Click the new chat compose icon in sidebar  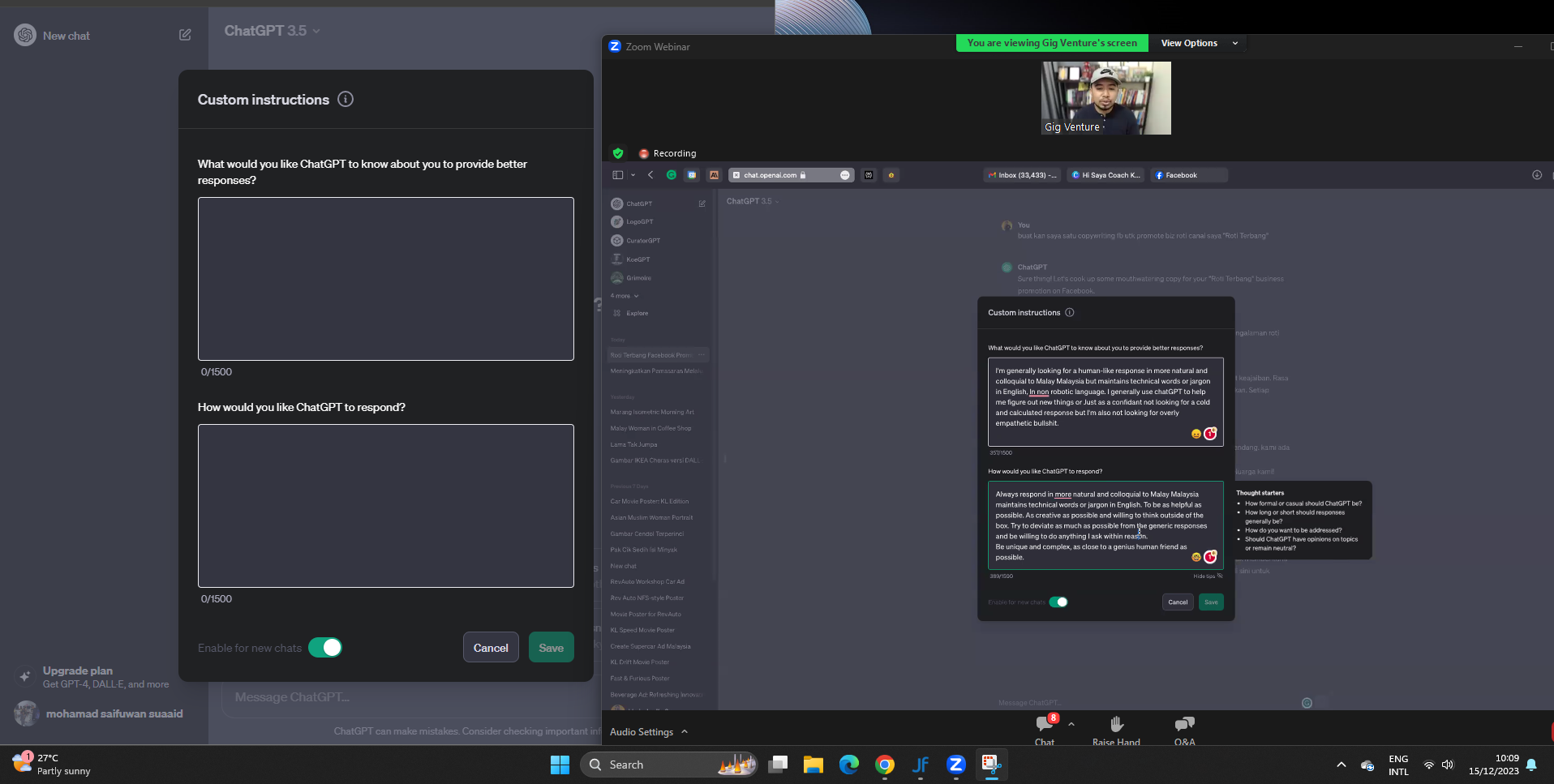tap(185, 35)
